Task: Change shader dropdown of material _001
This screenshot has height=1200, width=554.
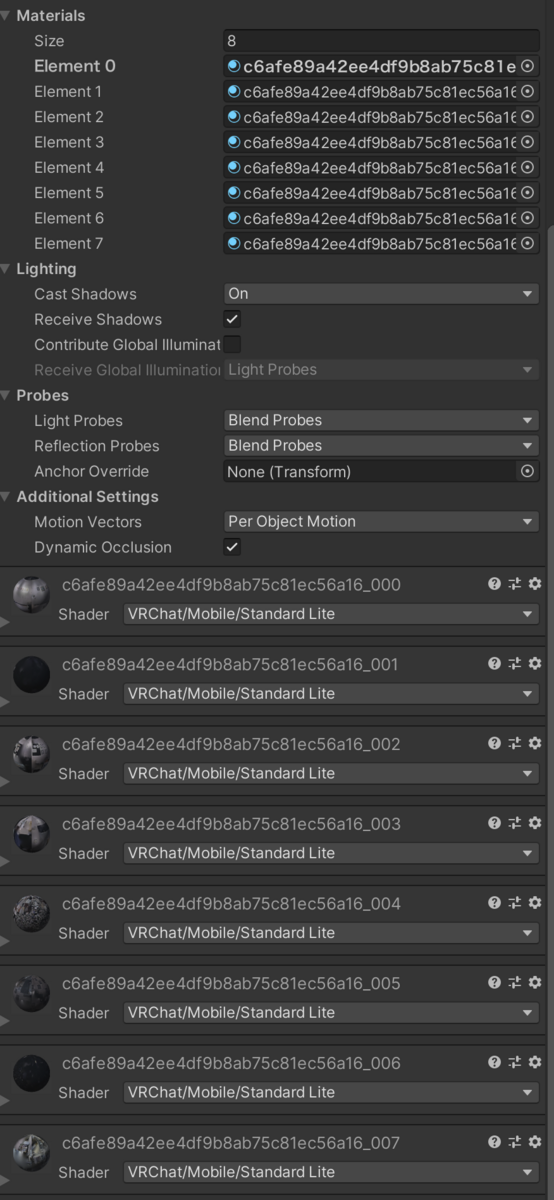Action: click(331, 694)
